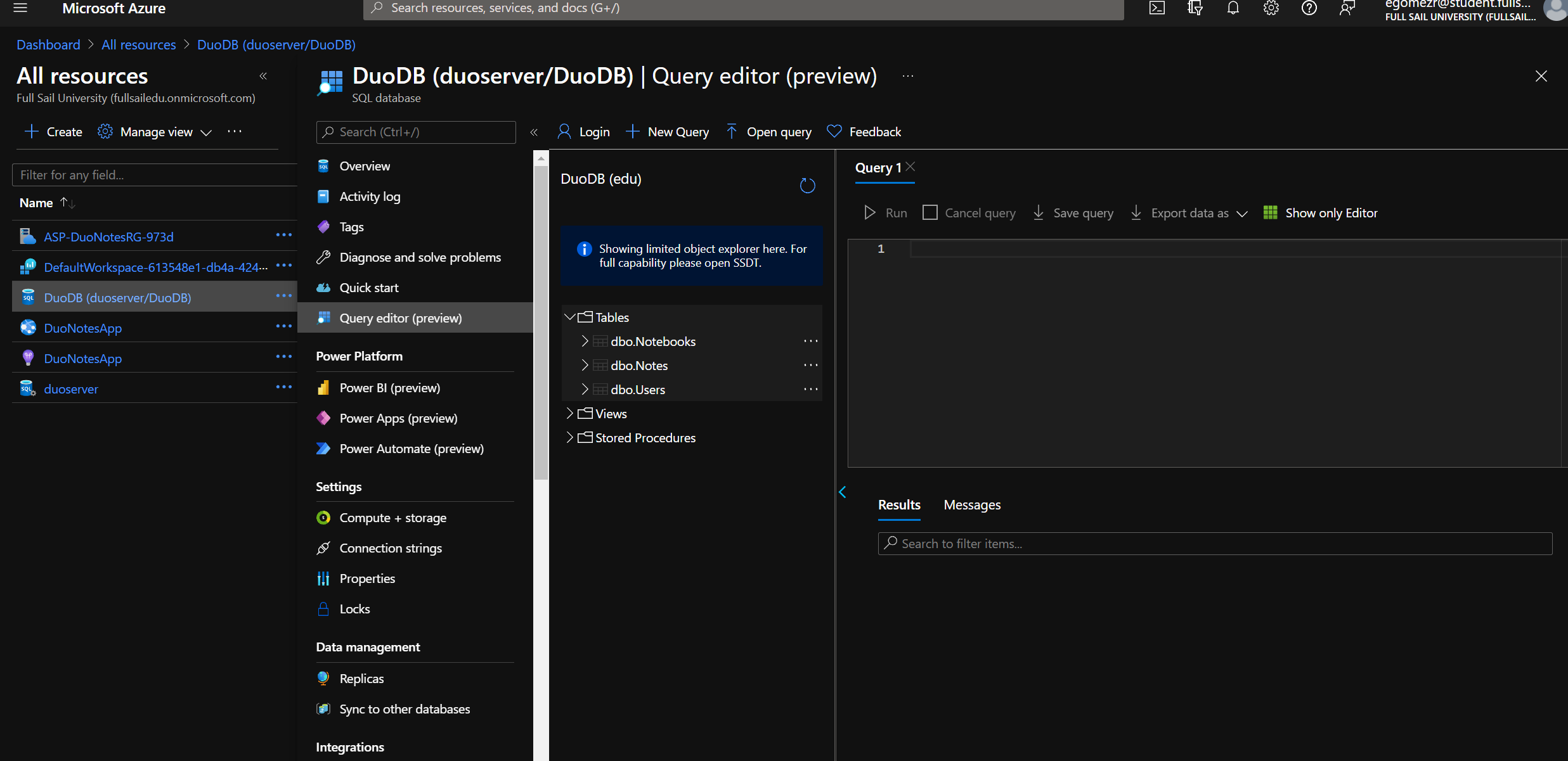Open the duoserver resource link
The width and height of the screenshot is (1568, 761).
click(71, 389)
